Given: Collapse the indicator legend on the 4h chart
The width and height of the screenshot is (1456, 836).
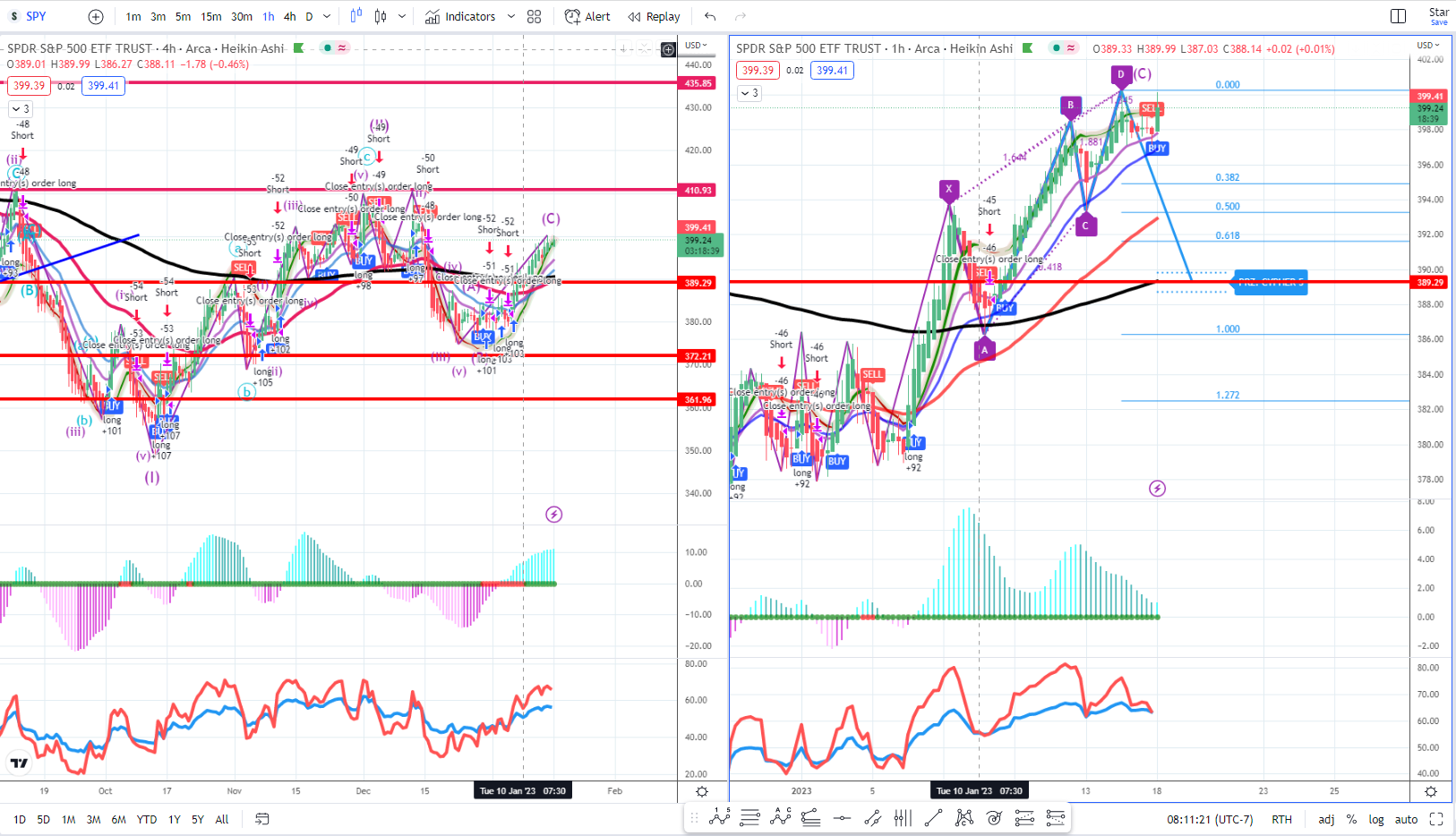Looking at the screenshot, I should point(20,109).
